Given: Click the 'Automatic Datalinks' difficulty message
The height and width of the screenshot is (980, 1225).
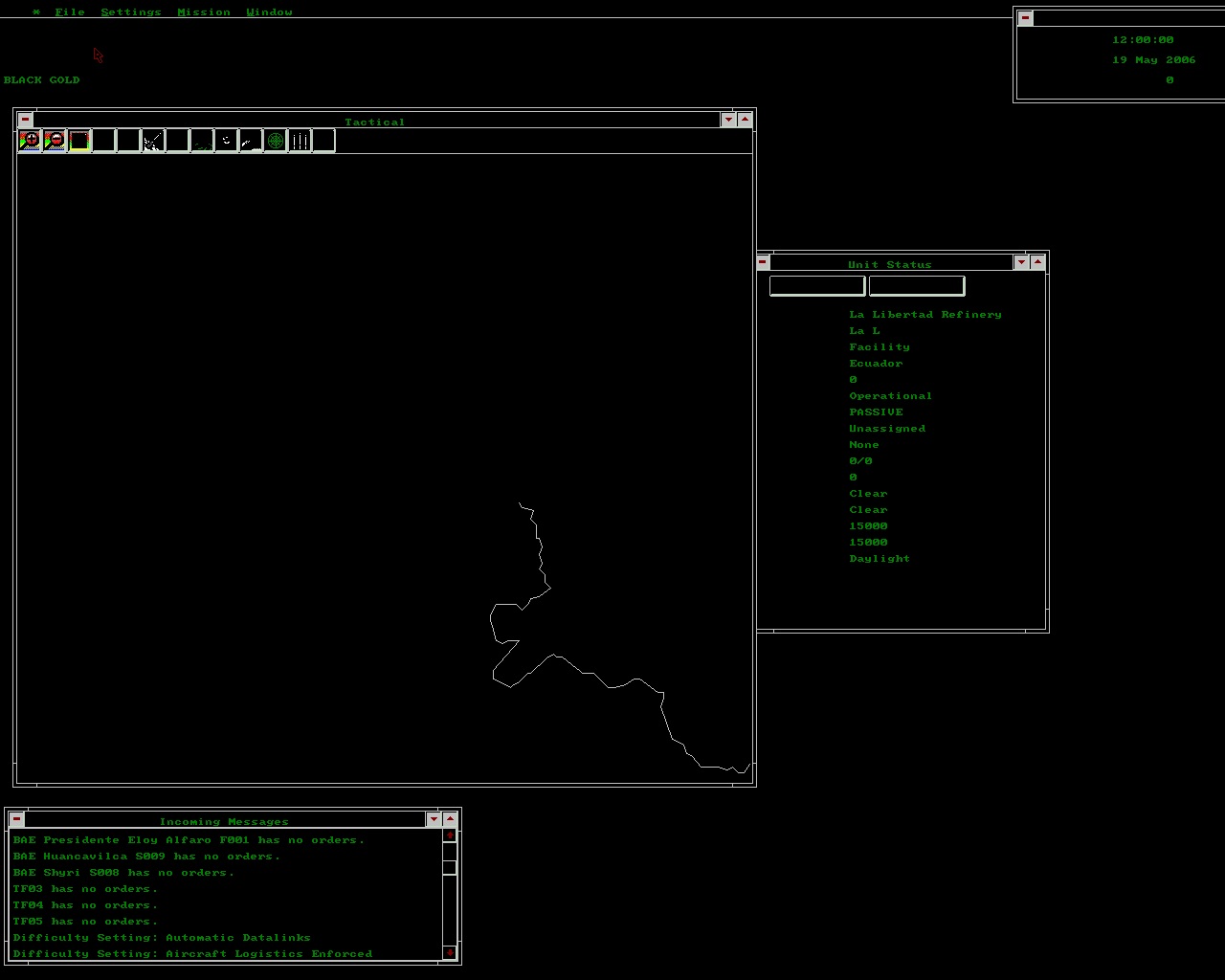Looking at the screenshot, I should [162, 937].
